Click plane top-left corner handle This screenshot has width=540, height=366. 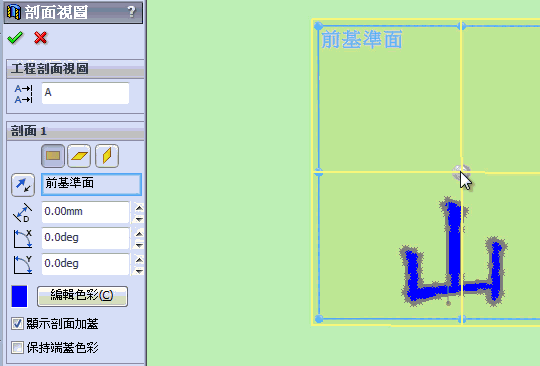pyautogui.click(x=319, y=26)
